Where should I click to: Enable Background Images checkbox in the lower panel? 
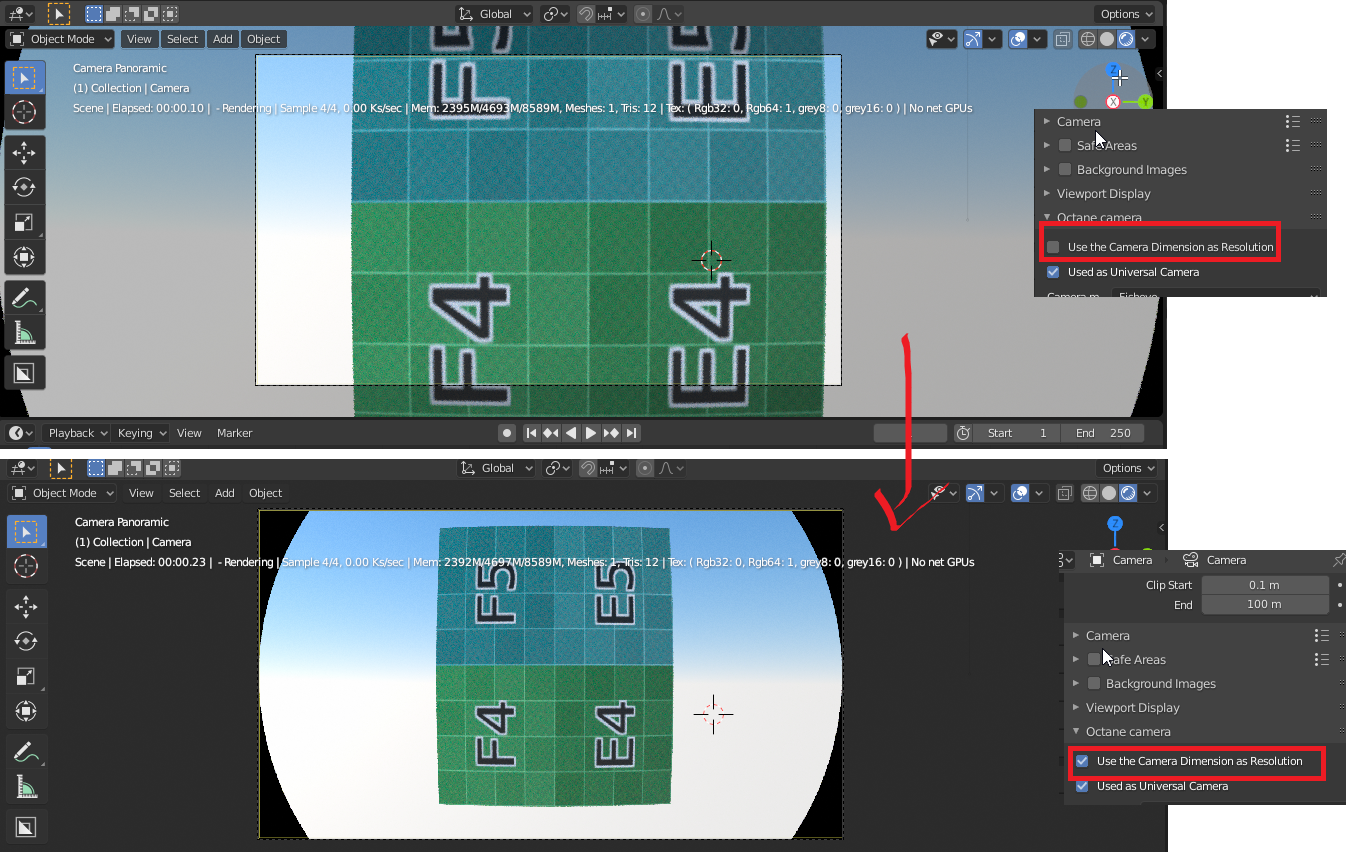(1094, 684)
